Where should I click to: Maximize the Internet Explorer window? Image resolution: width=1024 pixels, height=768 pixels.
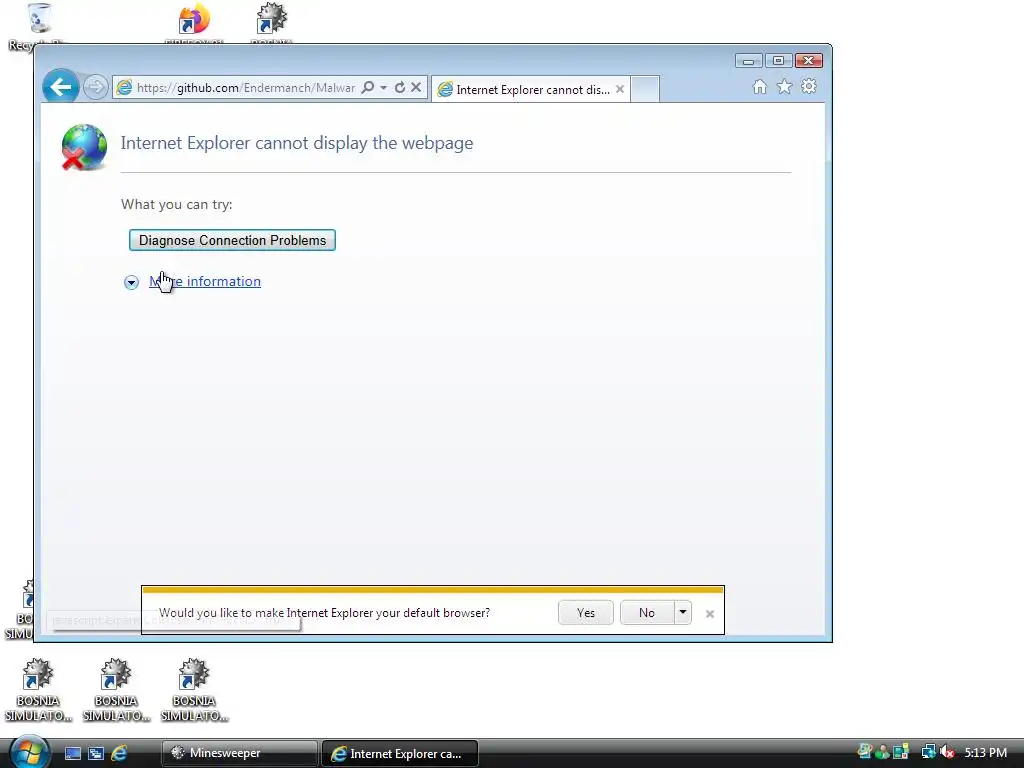pos(778,61)
